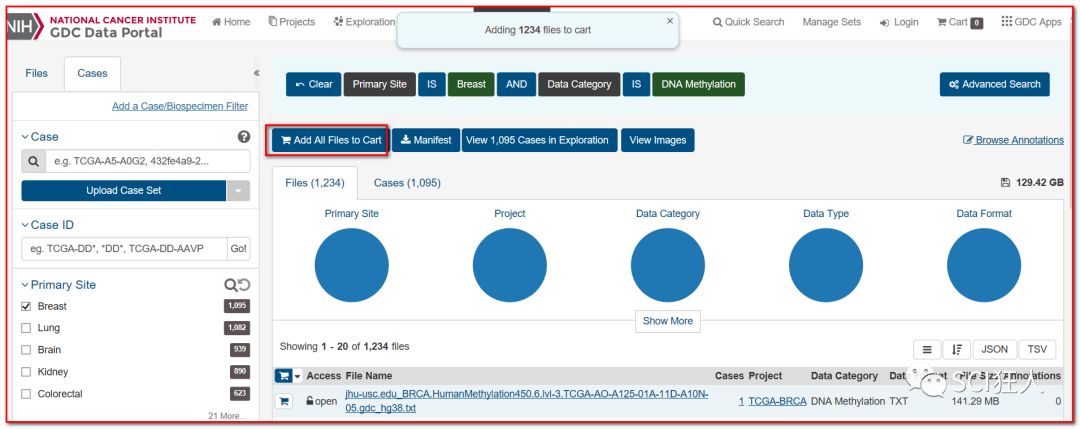This screenshot has height=429, width=1080.
Task: Expand '21 More...' primary sites
Action: 227,416
